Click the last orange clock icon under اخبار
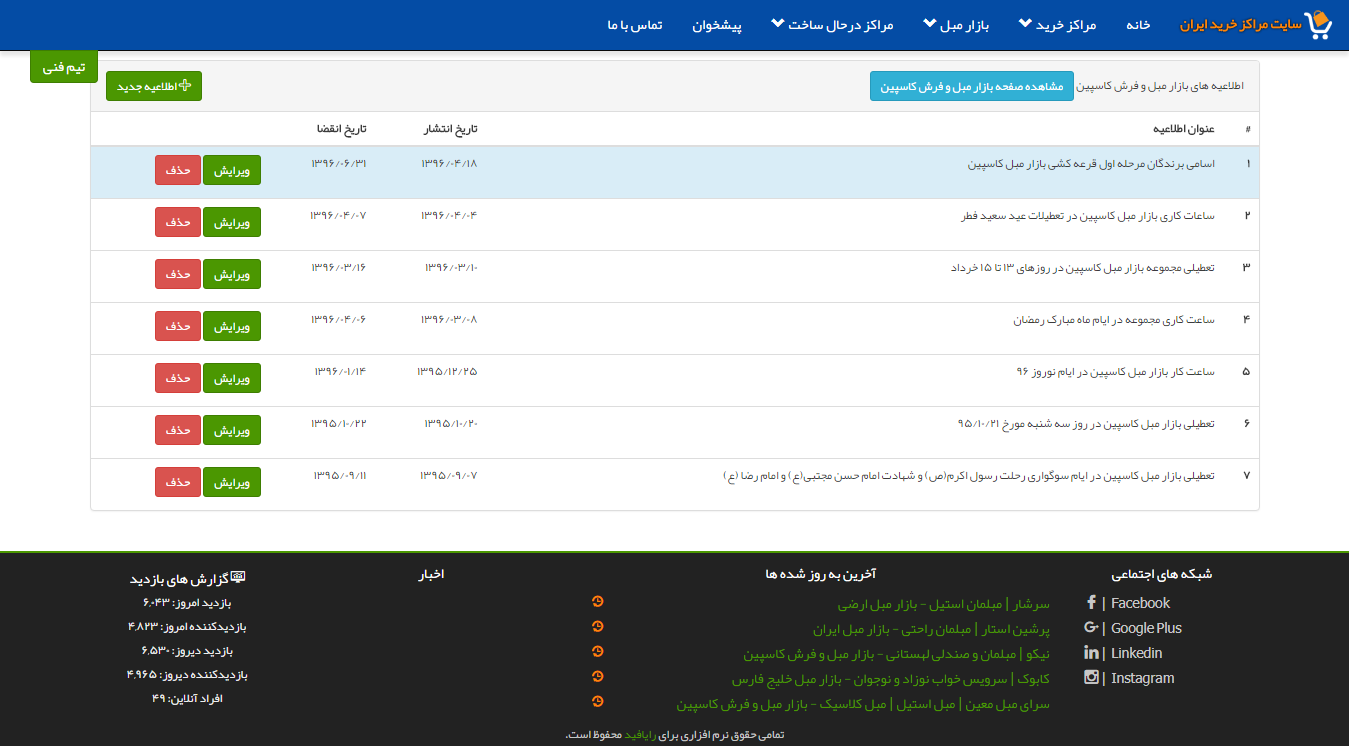This screenshot has width=1349, height=746. pos(598,702)
